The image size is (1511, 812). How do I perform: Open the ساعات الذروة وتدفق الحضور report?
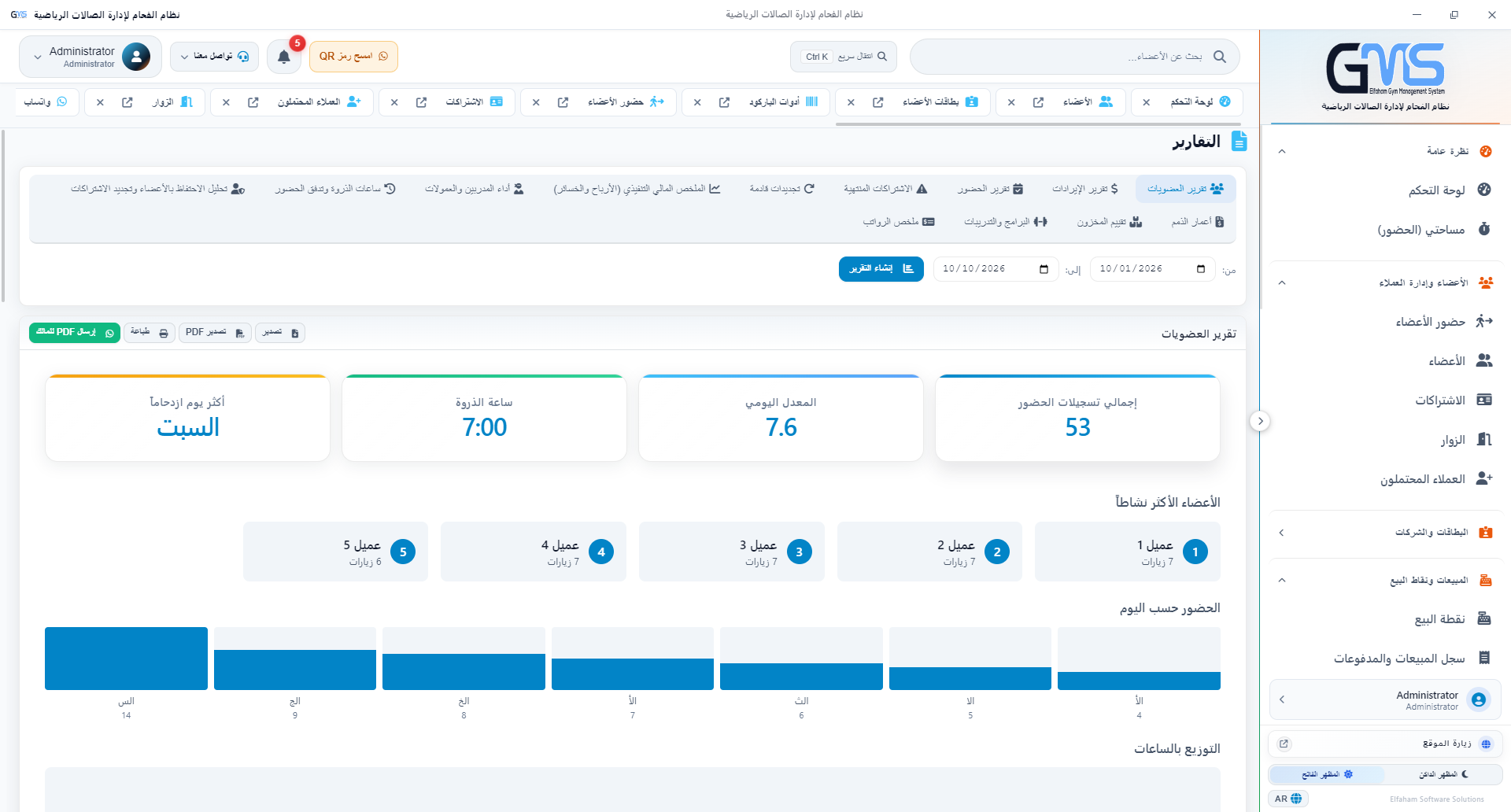pos(335,189)
